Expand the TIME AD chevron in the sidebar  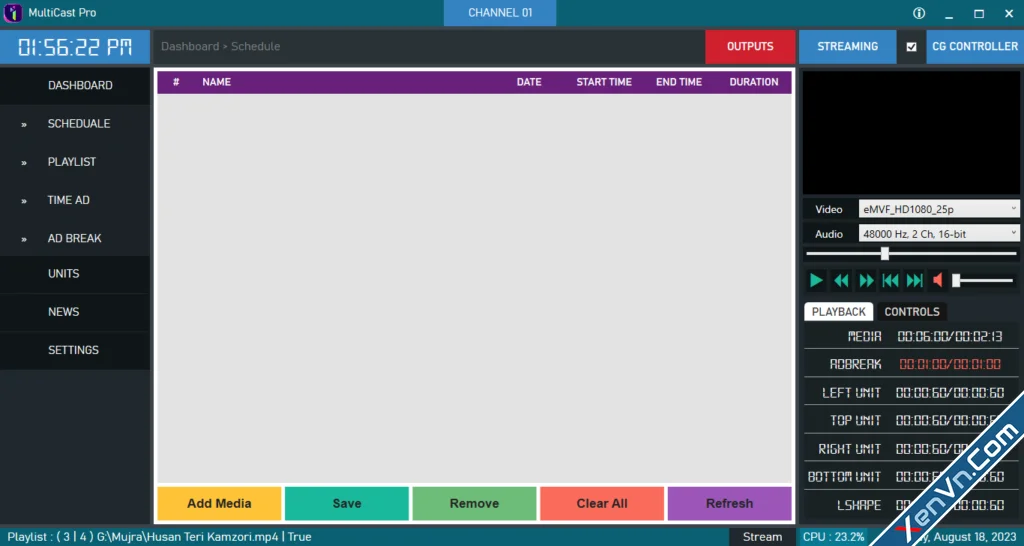[24, 201]
